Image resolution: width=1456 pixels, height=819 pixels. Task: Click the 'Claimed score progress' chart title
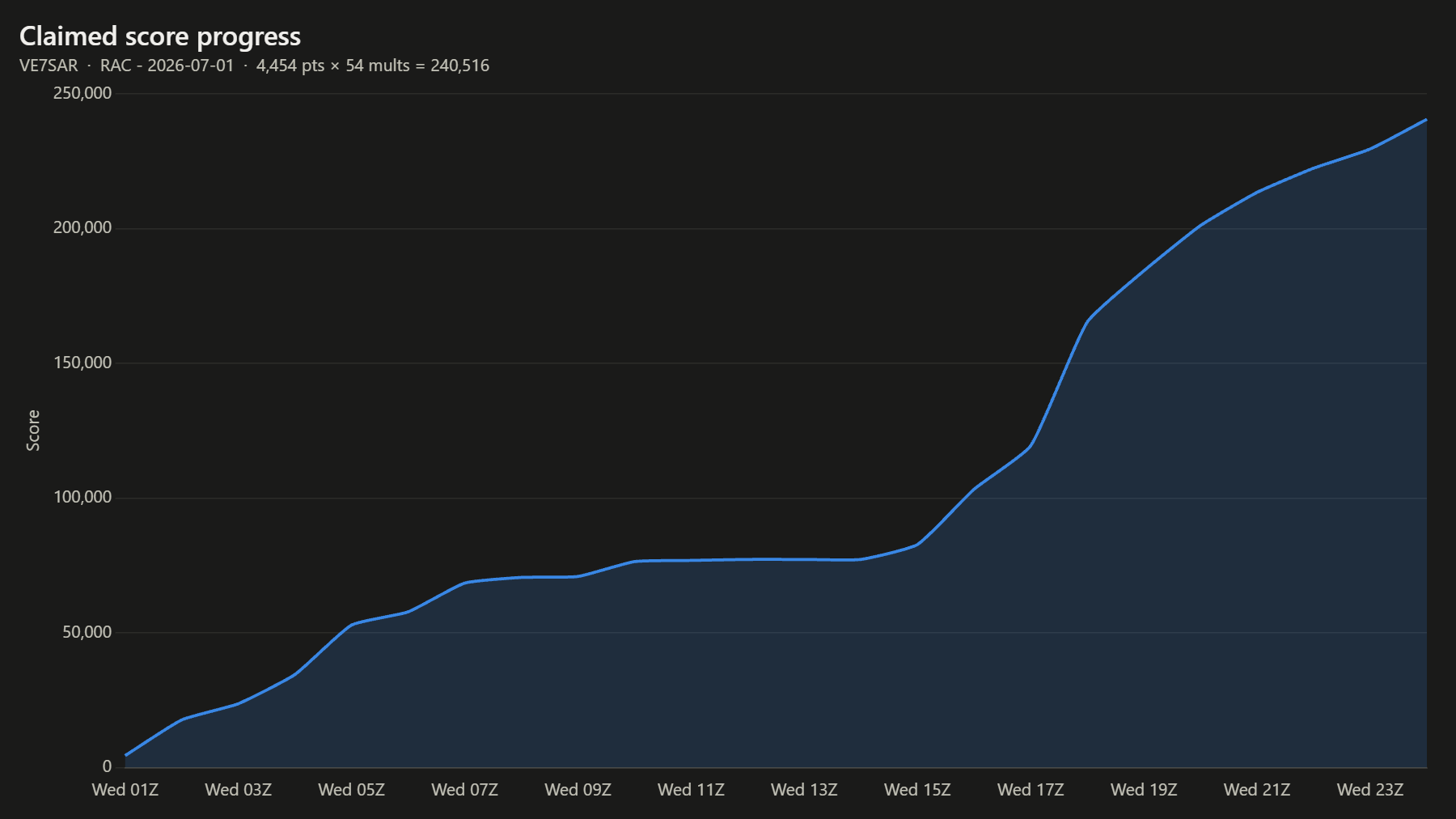click(160, 36)
